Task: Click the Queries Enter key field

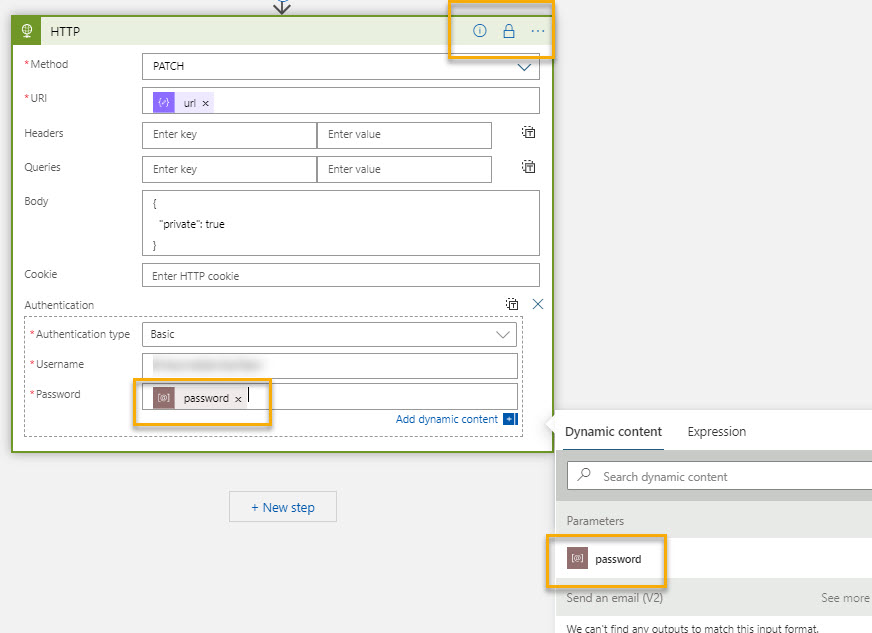Action: pos(229,169)
